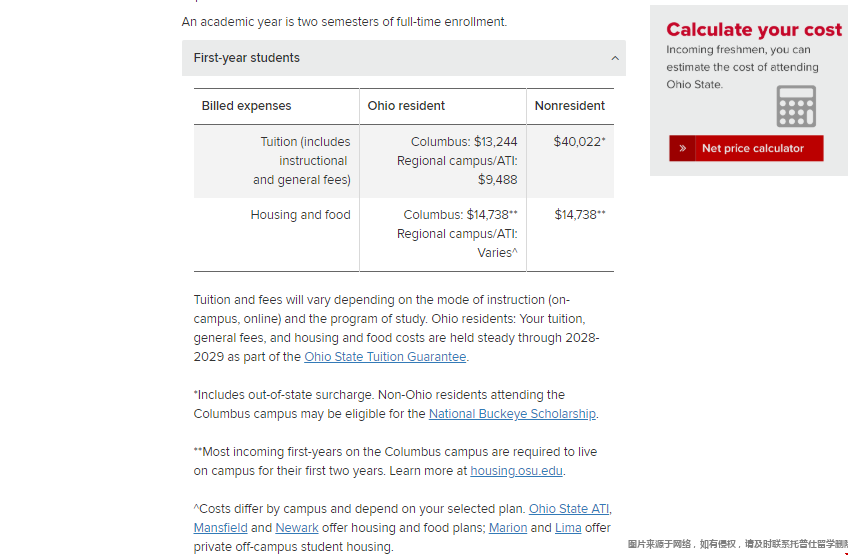The width and height of the screenshot is (848, 555).
Task: Click the Columbus $13,244 tuition value
Action: click(x=464, y=142)
